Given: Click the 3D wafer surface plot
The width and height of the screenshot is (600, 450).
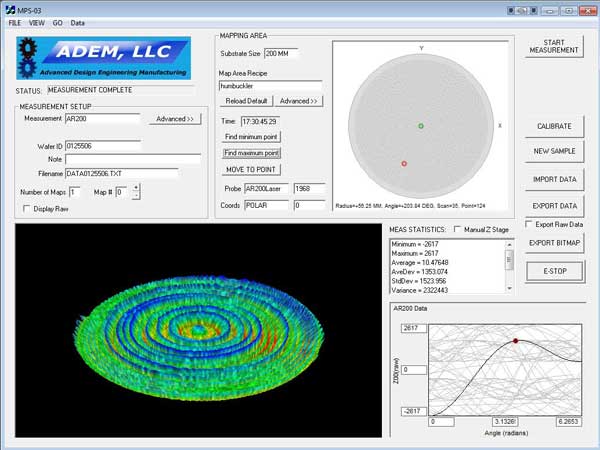Looking at the screenshot, I should [x=198, y=330].
